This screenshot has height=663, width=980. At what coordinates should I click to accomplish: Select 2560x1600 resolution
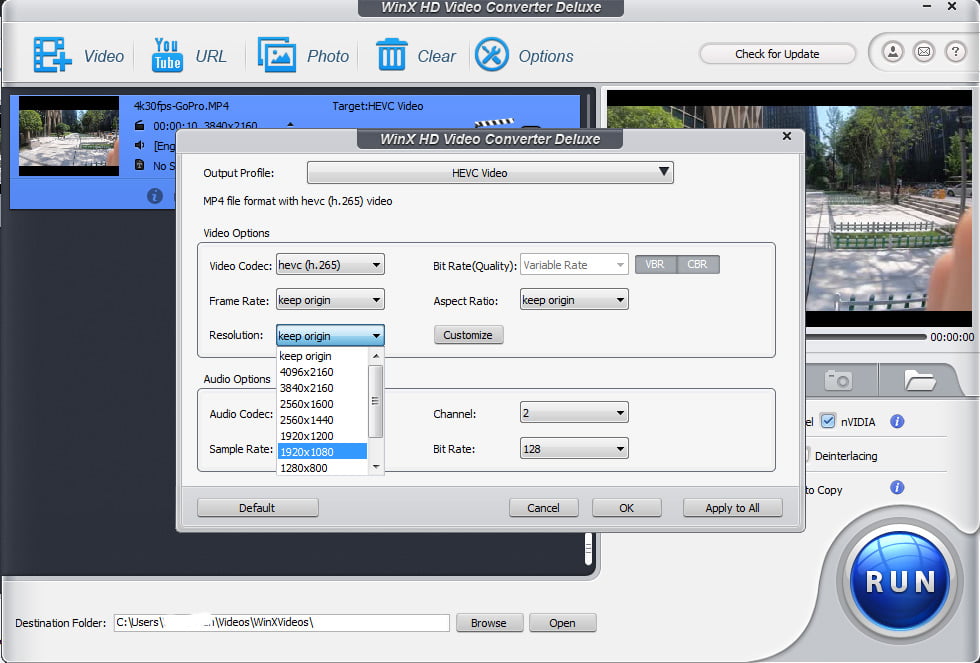pyautogui.click(x=322, y=404)
